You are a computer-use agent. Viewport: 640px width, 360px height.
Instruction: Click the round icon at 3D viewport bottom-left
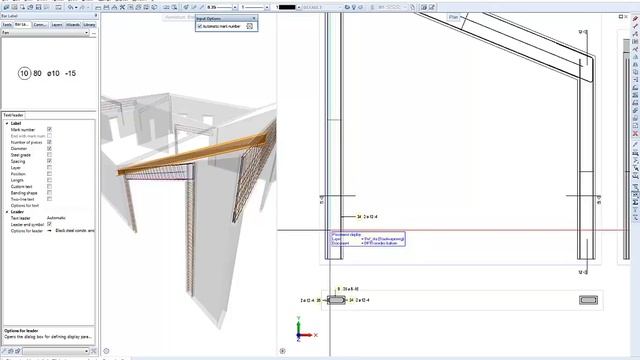107,351
